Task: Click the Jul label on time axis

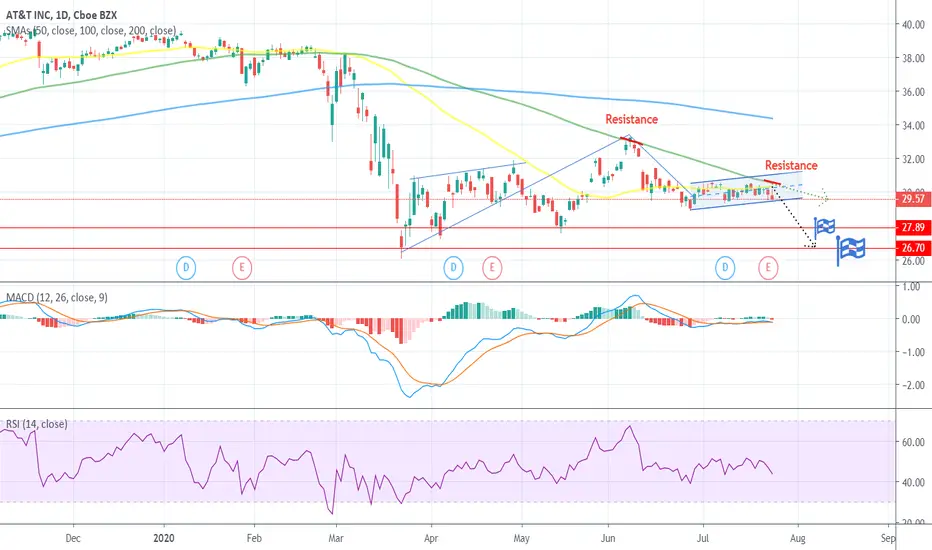Action: (703, 538)
